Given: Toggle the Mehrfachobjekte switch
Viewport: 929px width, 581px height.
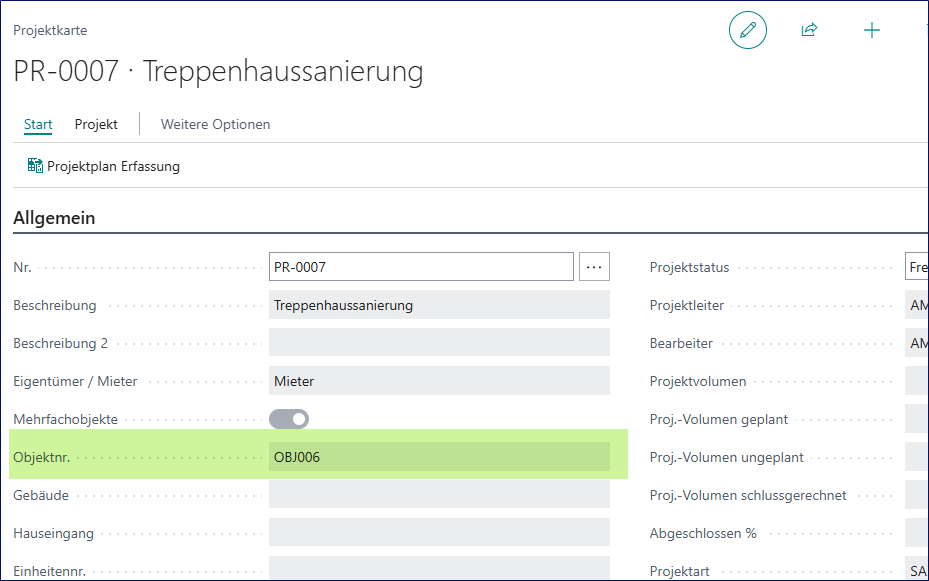Looking at the screenshot, I should (x=289, y=419).
